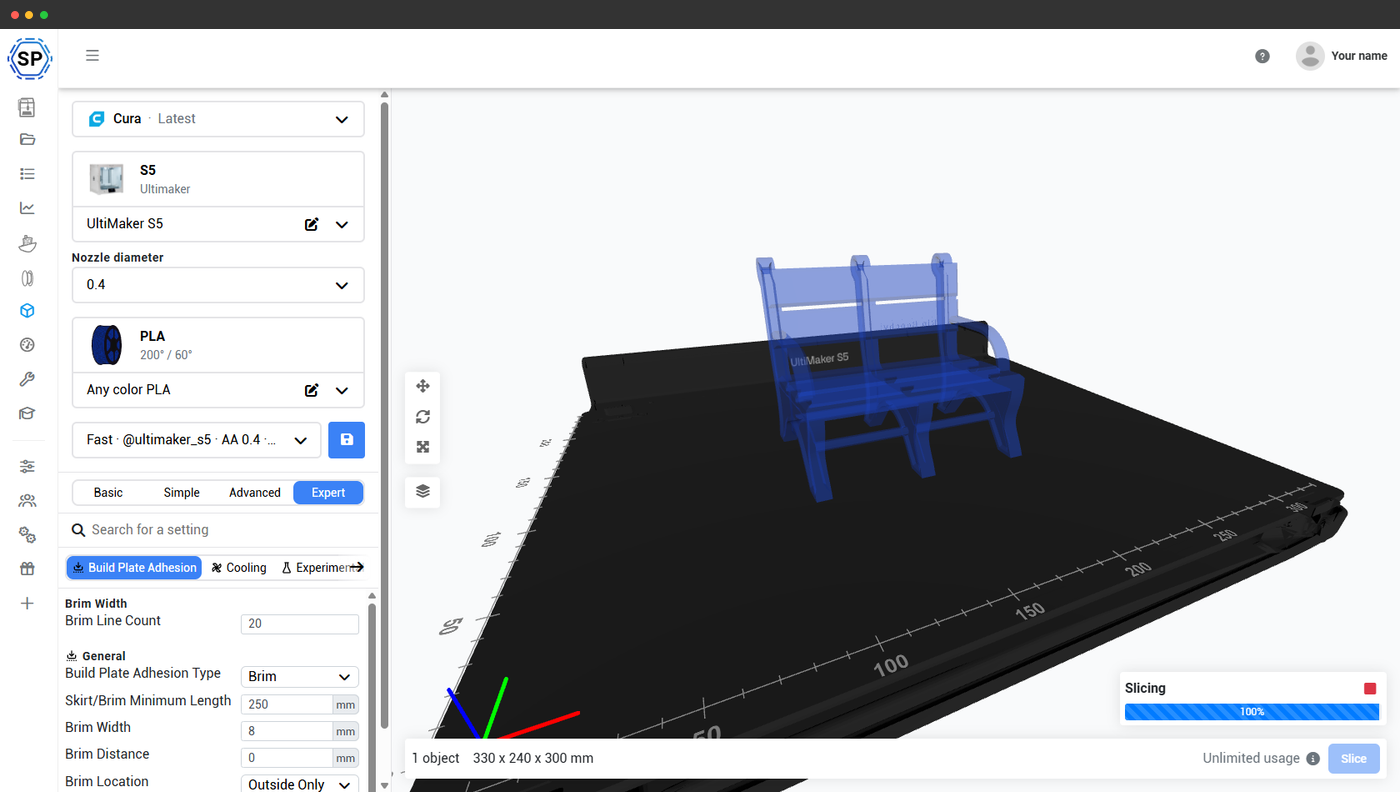
Task: Open Brim Location Outside Only dropdown
Action: point(299,785)
